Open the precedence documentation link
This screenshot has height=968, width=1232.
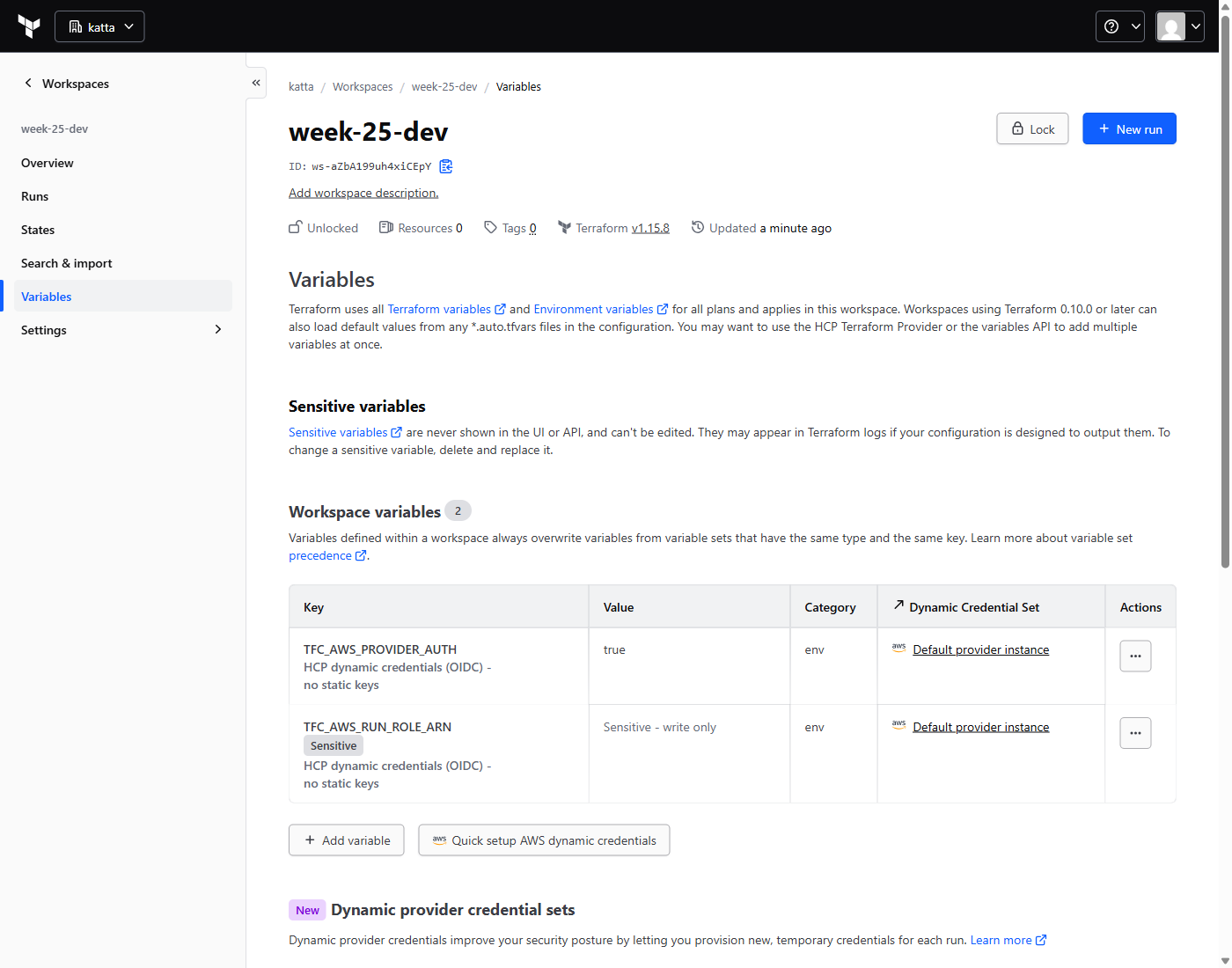(327, 555)
